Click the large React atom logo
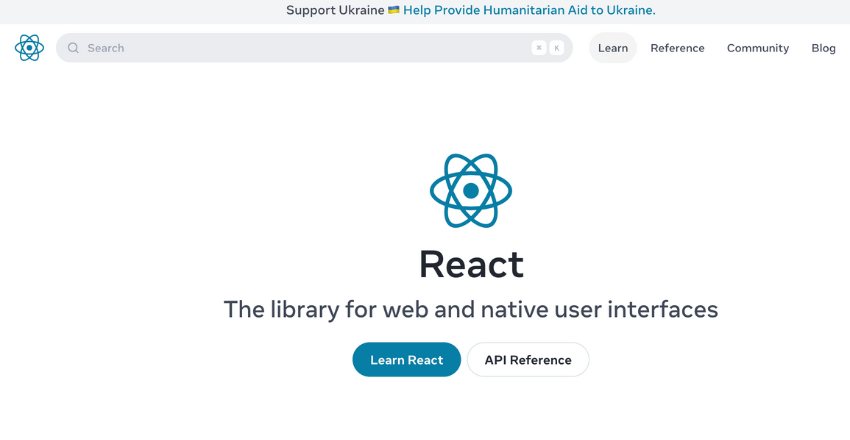 (471, 191)
